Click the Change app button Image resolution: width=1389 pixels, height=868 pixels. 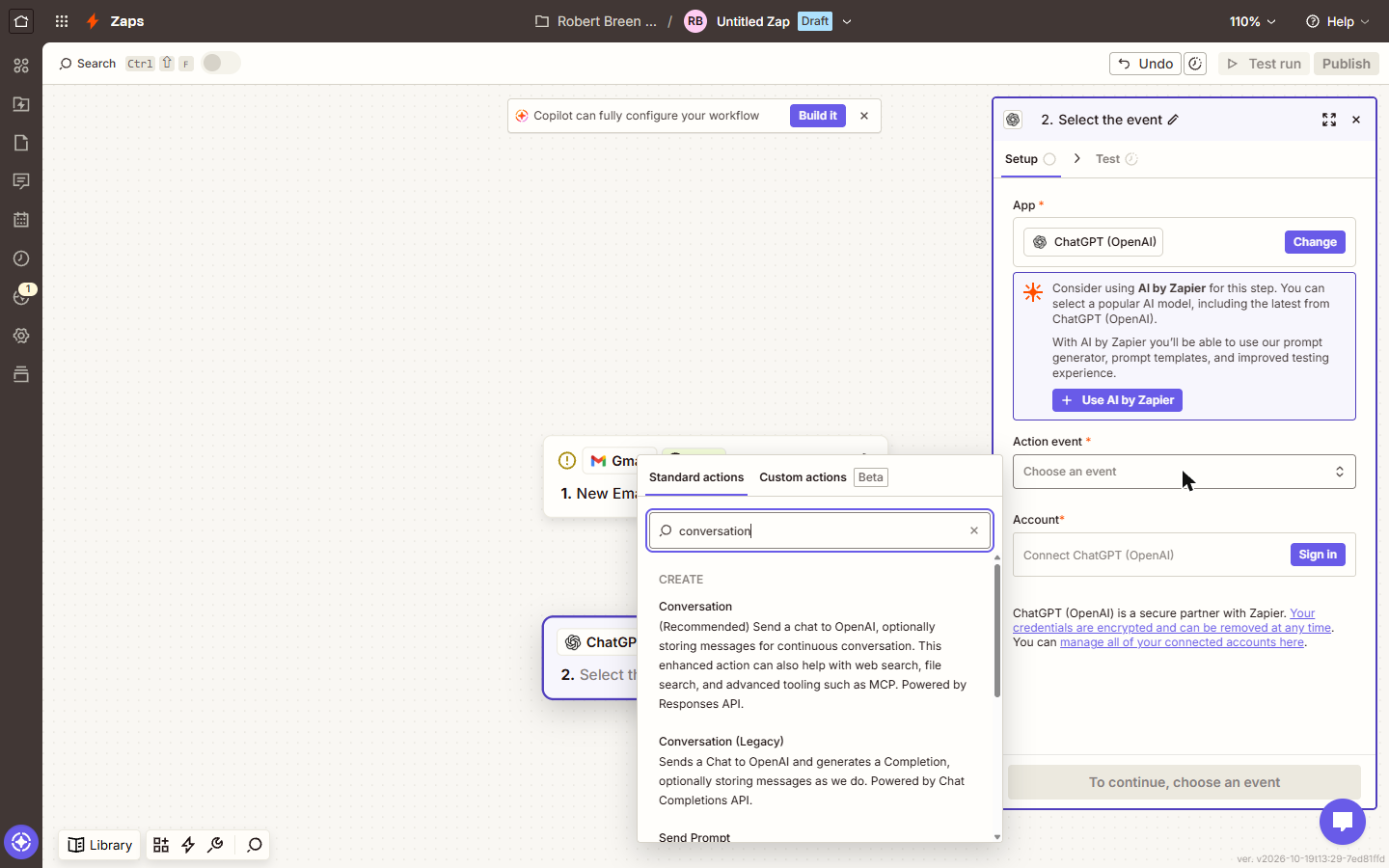[x=1315, y=242]
